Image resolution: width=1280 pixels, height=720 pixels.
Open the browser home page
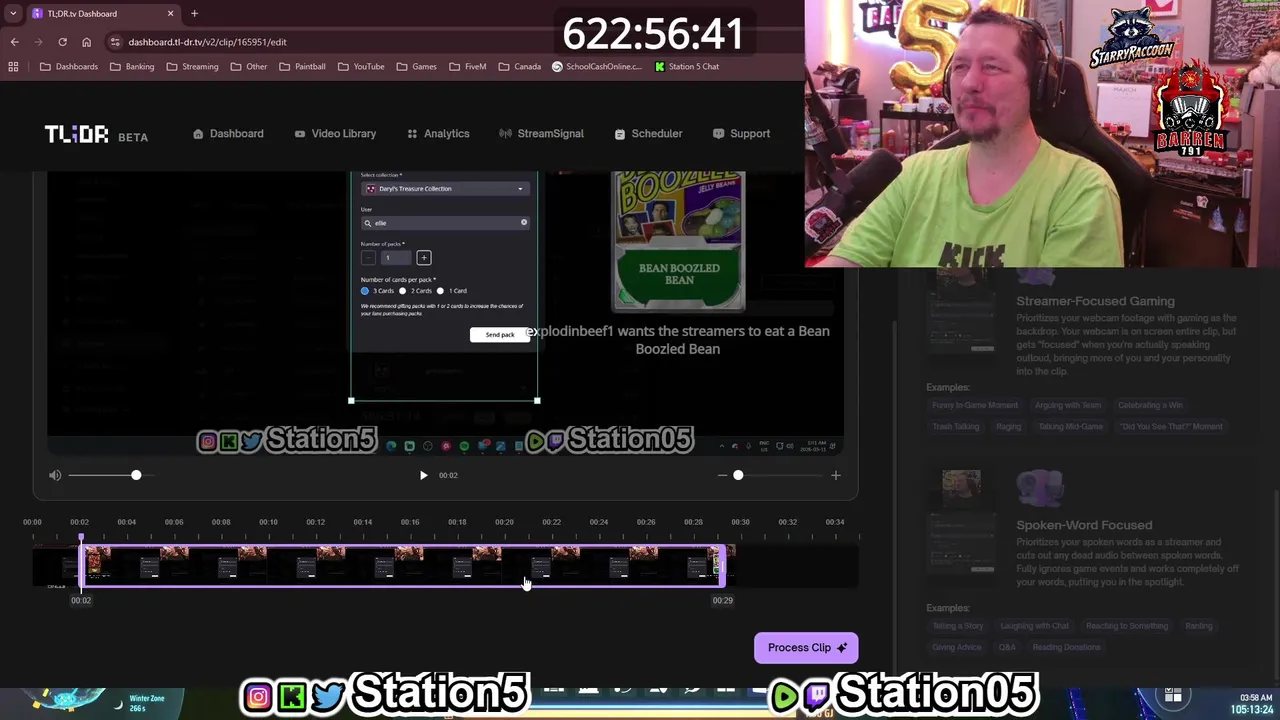86,42
